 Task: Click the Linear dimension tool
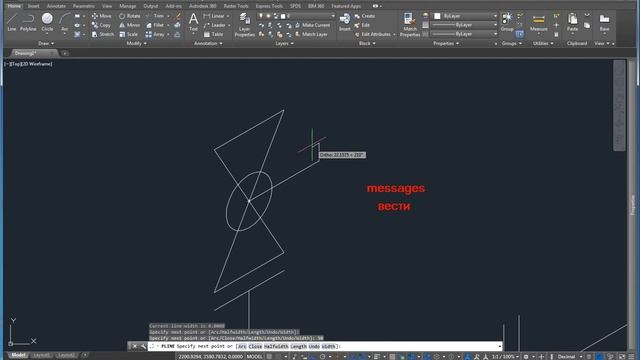click(x=214, y=16)
